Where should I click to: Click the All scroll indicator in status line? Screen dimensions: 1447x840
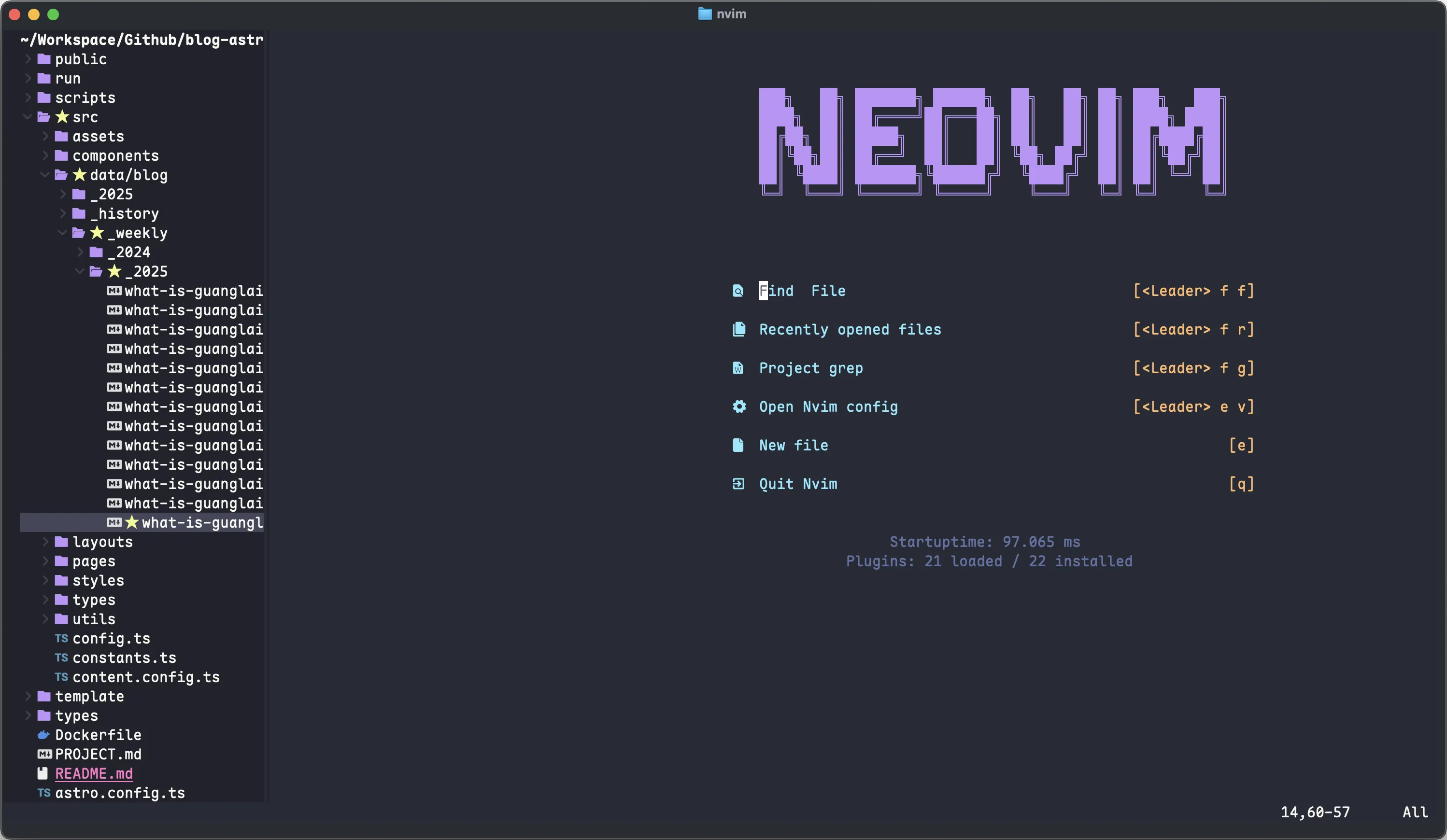click(x=1416, y=812)
